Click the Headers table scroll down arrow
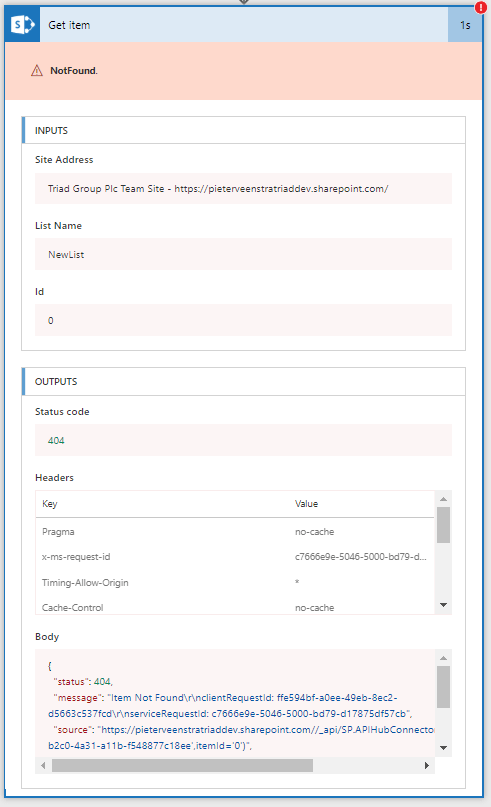The width and height of the screenshot is (491, 807). [444, 605]
